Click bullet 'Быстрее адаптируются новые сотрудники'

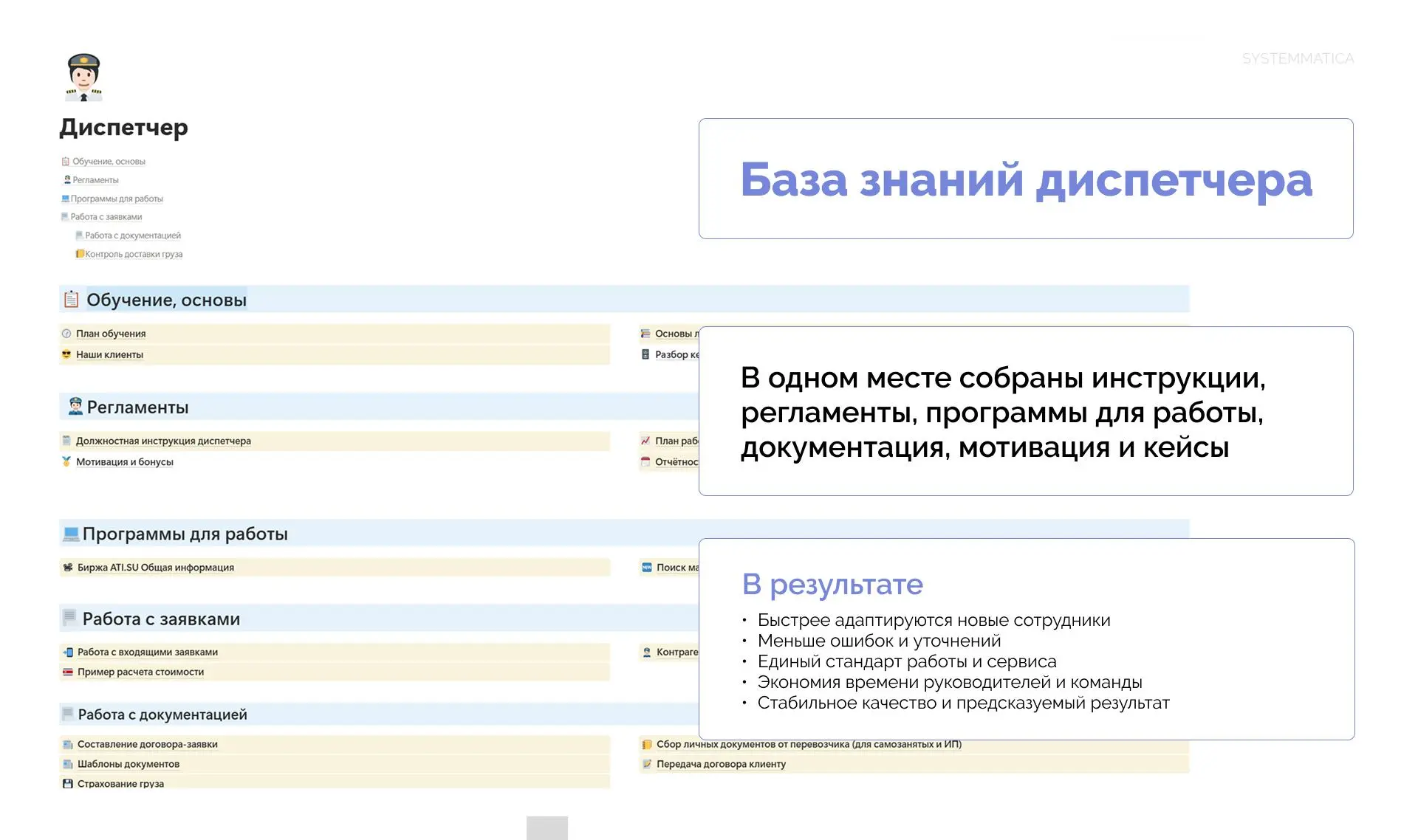tap(934, 620)
